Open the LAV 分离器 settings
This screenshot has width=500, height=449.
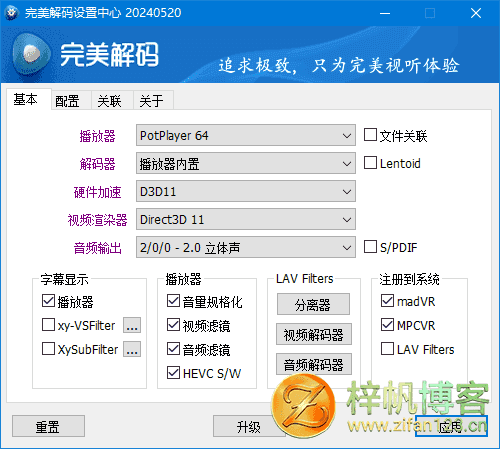[313, 304]
